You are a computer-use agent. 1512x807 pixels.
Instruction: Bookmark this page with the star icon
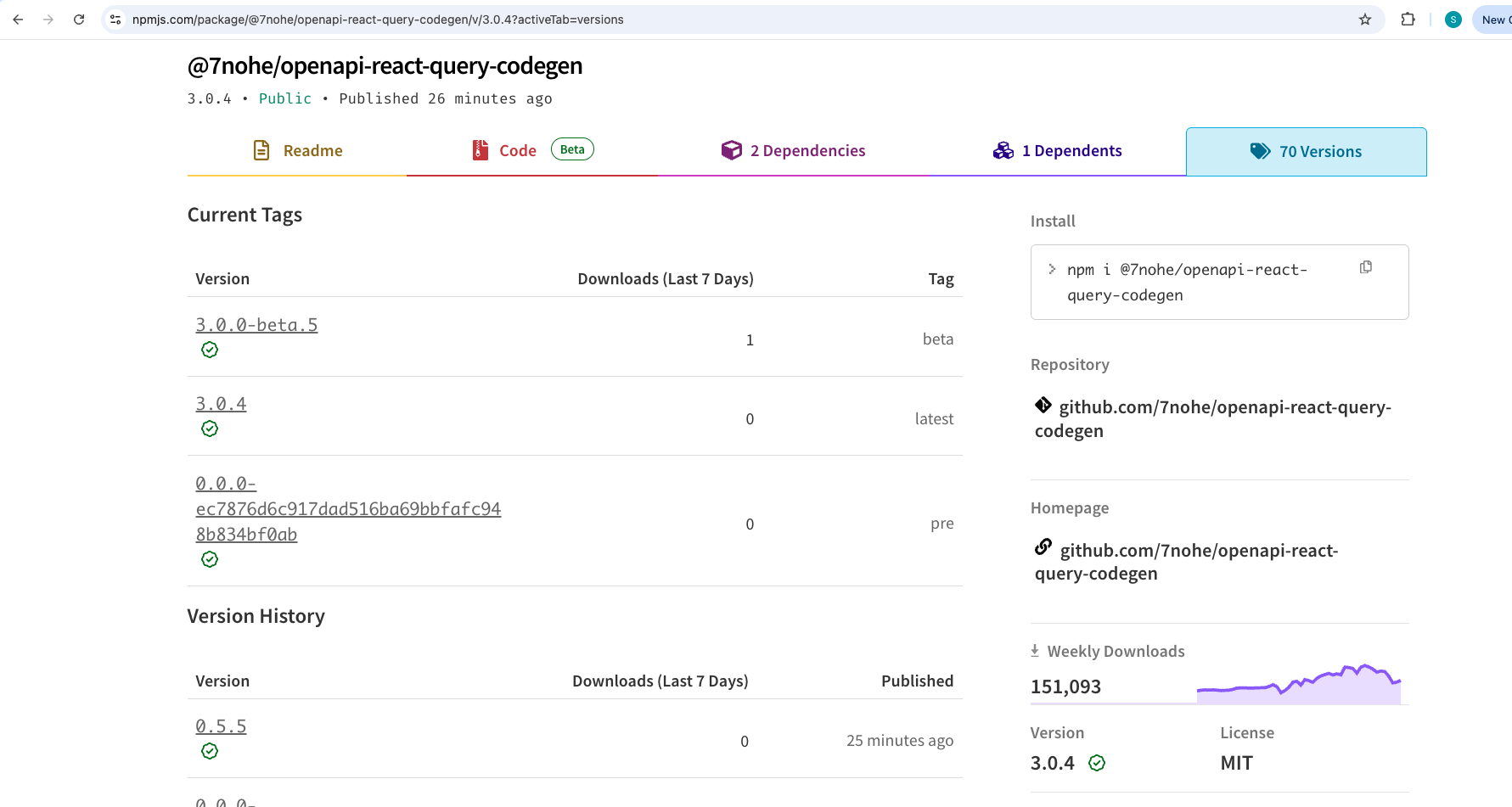[x=1365, y=20]
